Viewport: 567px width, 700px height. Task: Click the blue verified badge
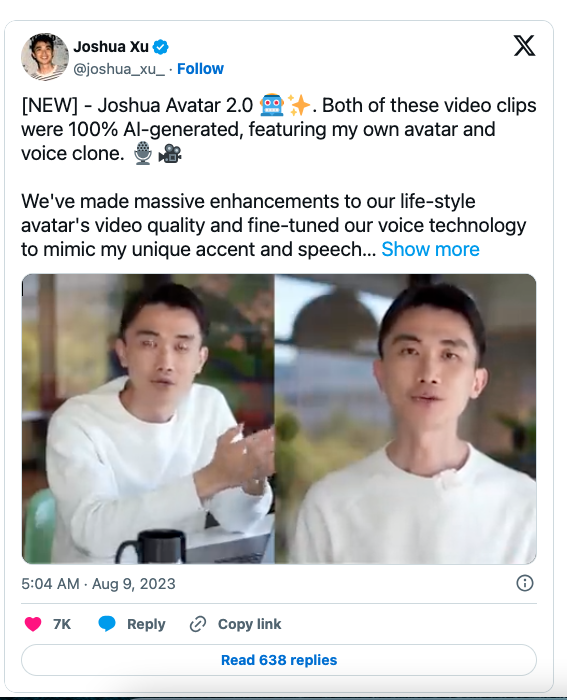[x=160, y=47]
